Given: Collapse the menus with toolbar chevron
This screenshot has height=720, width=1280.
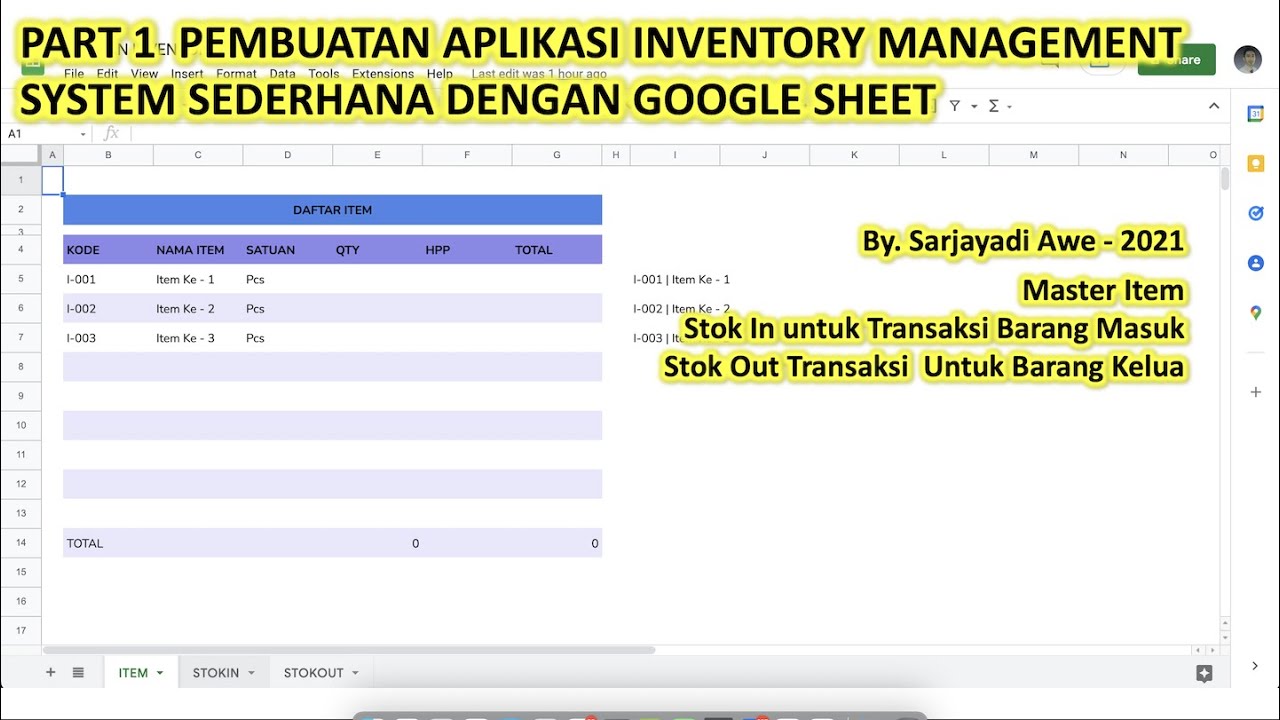Looking at the screenshot, I should (x=1214, y=106).
